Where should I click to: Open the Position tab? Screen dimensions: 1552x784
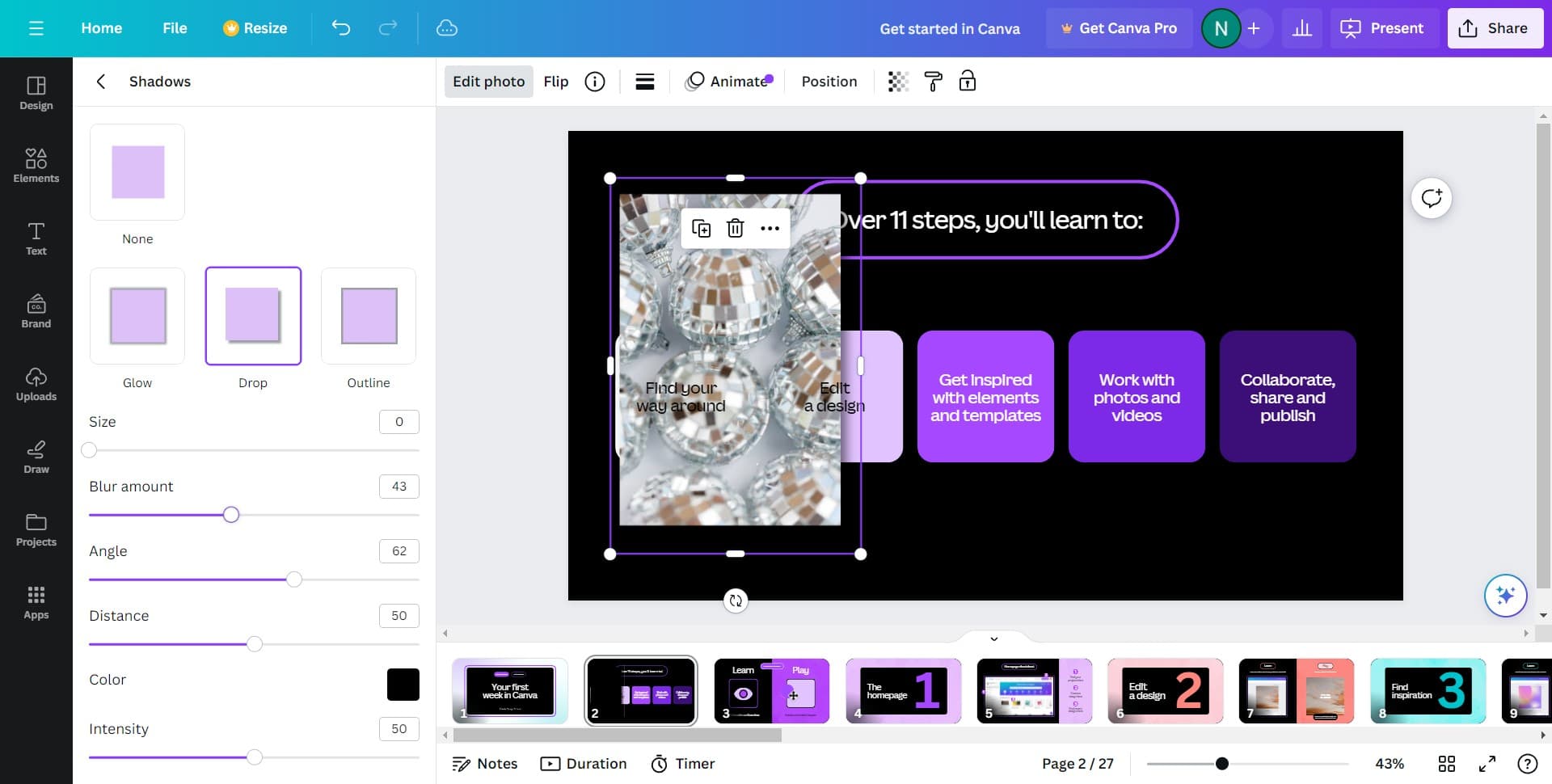[x=829, y=82]
